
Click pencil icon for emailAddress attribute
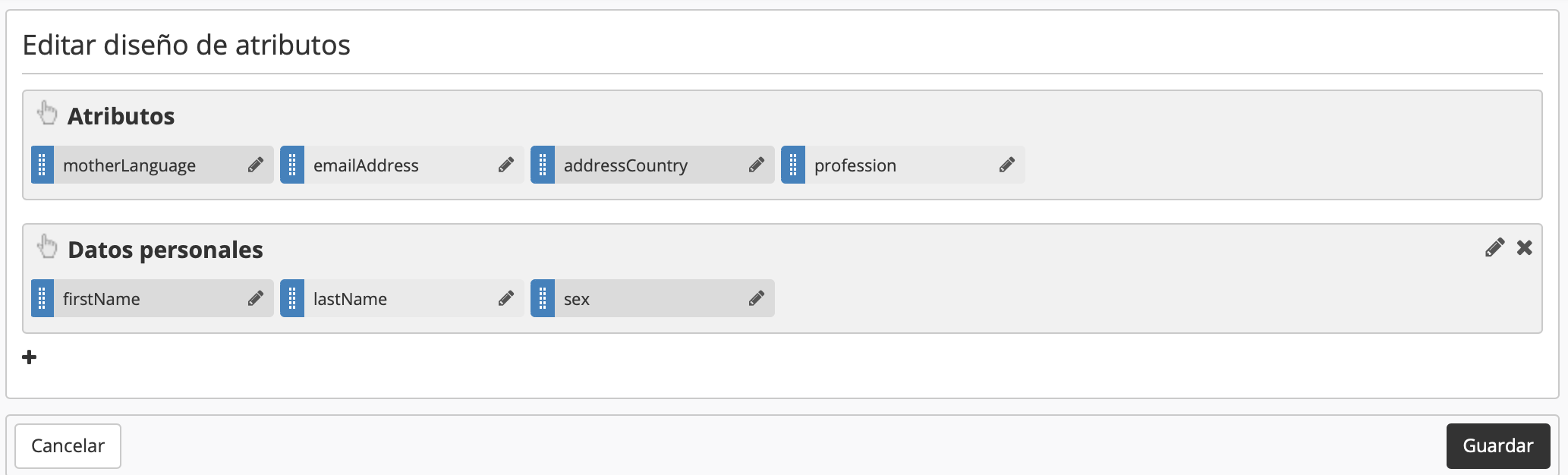point(506,165)
